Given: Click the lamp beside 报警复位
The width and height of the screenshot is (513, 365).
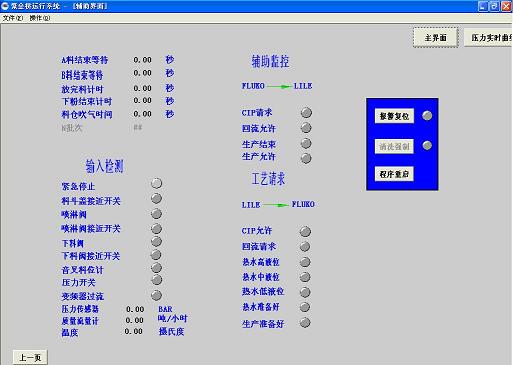Looking at the screenshot, I should coord(427,116).
